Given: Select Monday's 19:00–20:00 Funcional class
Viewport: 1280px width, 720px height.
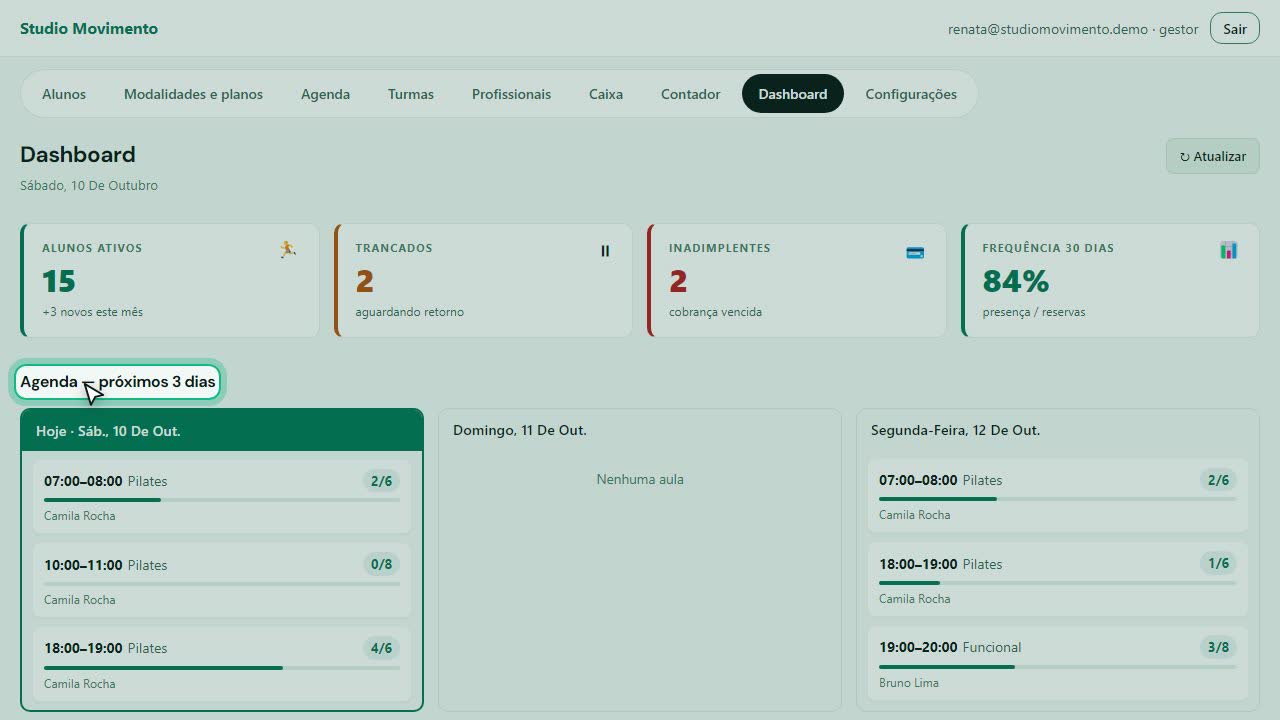Looking at the screenshot, I should pos(1057,663).
